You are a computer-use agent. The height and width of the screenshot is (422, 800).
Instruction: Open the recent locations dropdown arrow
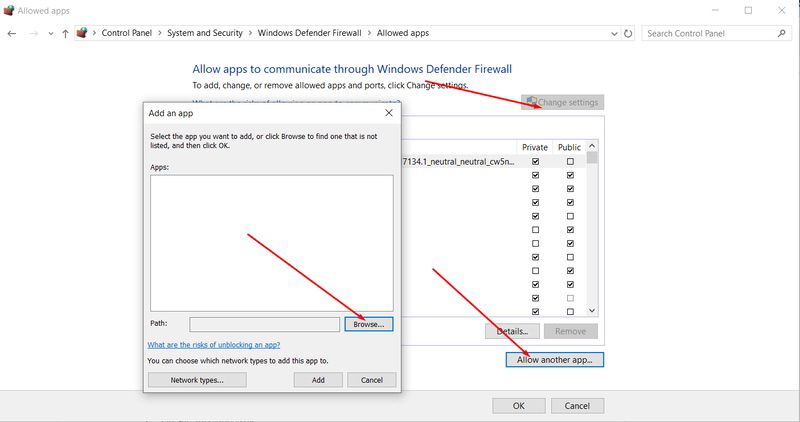pyautogui.click(x=51, y=34)
